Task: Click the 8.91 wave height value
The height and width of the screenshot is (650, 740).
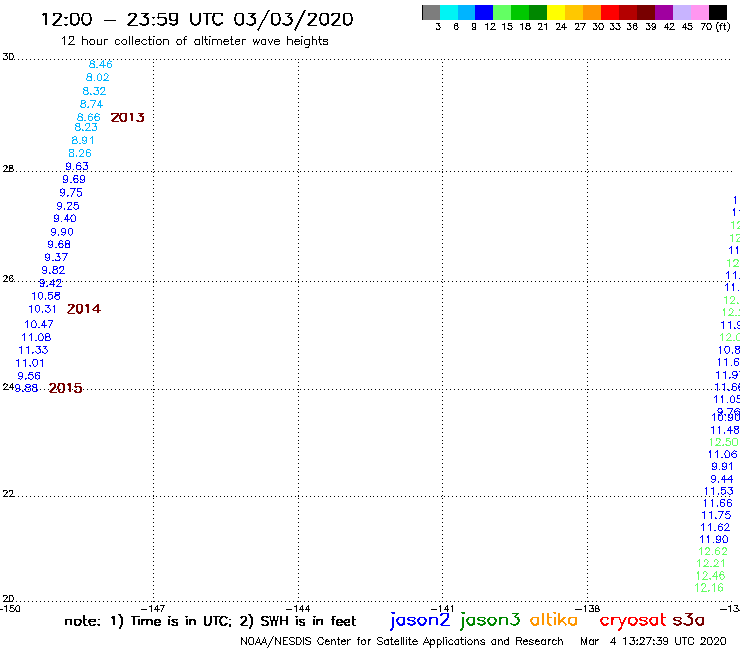Action: click(x=83, y=140)
